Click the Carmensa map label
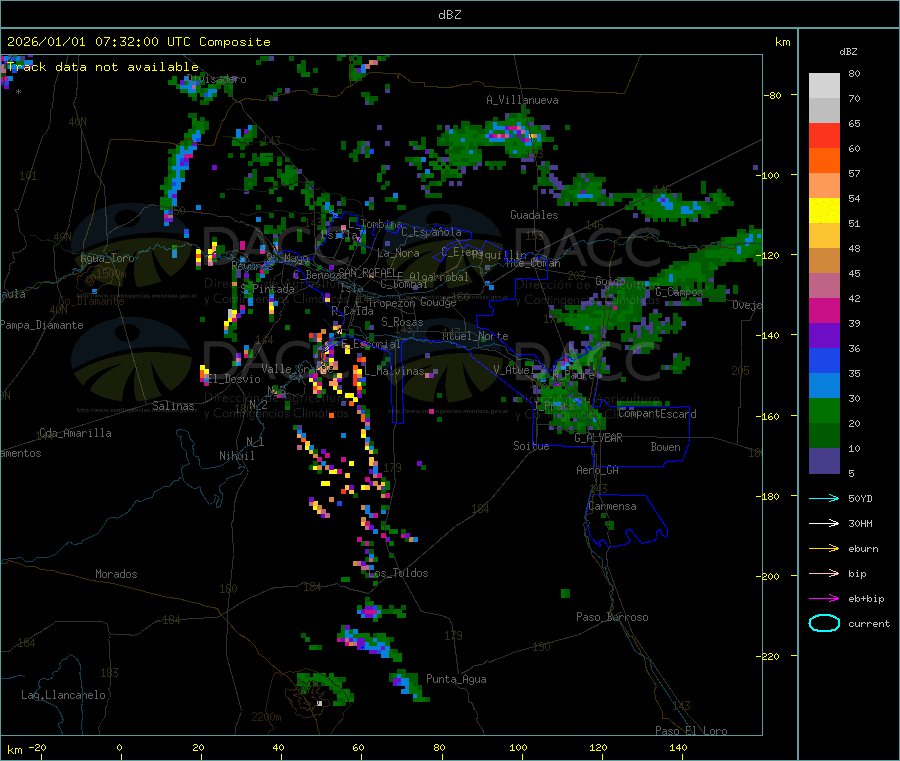900x761 pixels. (612, 506)
